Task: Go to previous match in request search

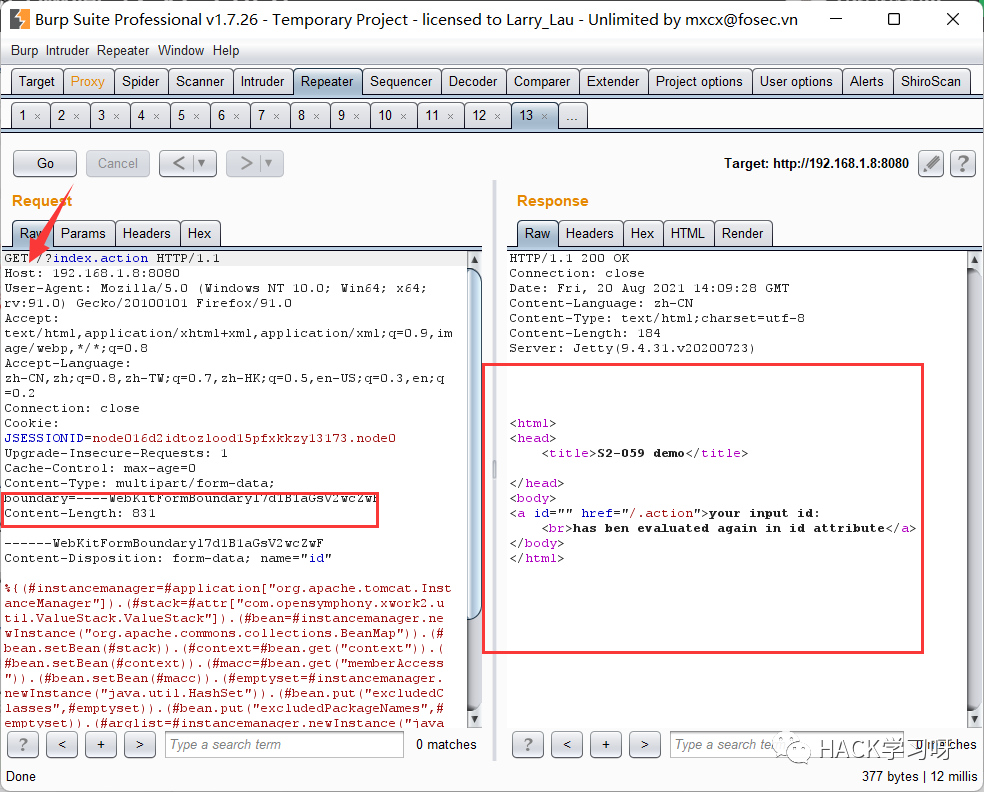Action: click(x=62, y=745)
